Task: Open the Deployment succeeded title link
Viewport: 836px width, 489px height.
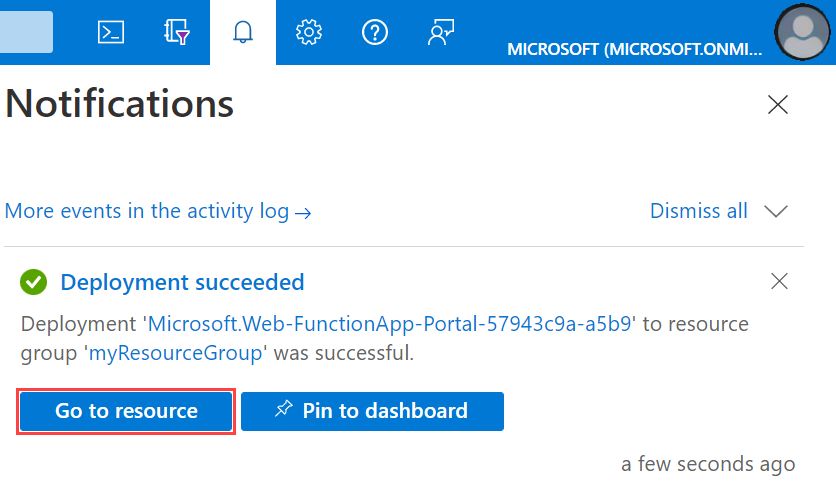Action: point(182,282)
